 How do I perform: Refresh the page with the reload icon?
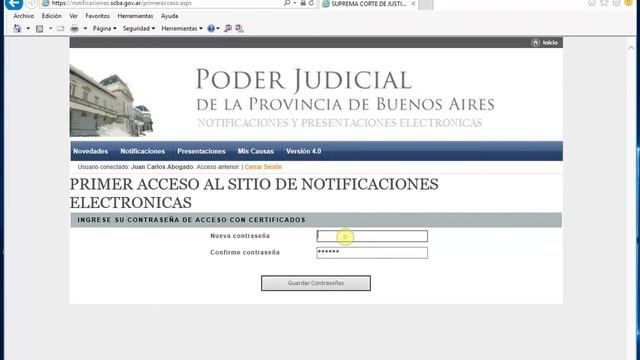311,3
